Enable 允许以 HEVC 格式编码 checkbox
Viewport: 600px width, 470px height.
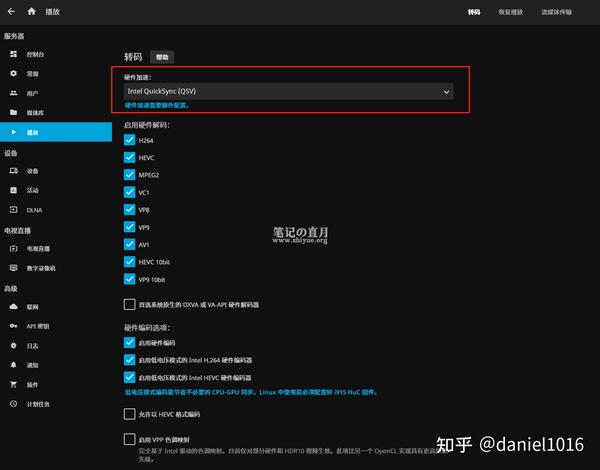129,414
